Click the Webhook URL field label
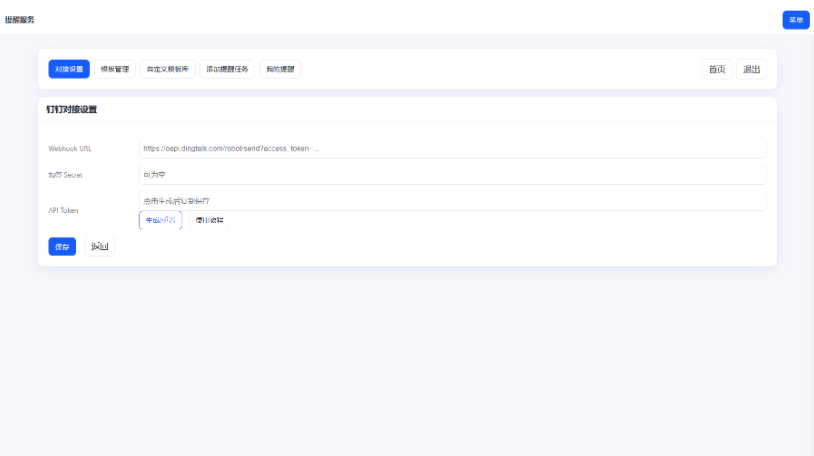This screenshot has height=456, width=814. point(70,148)
